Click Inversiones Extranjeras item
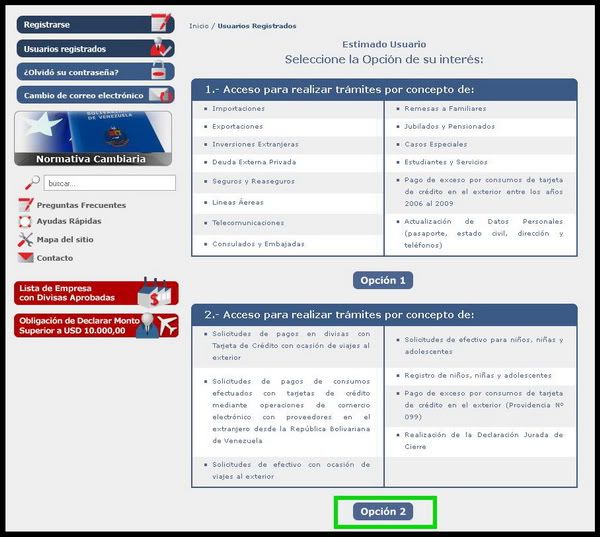 pos(255,144)
